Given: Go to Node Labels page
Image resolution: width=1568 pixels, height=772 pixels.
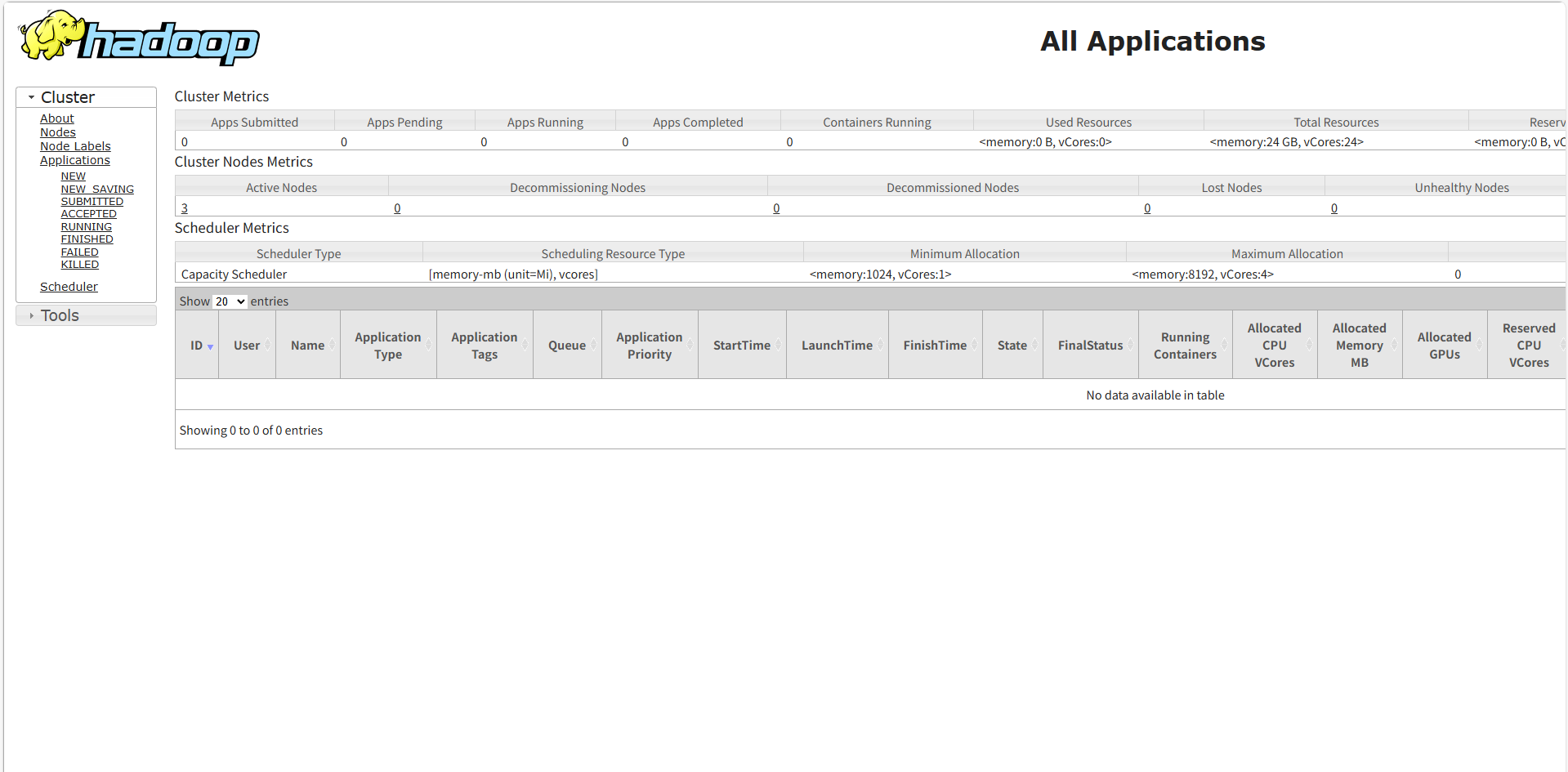Looking at the screenshot, I should point(75,146).
